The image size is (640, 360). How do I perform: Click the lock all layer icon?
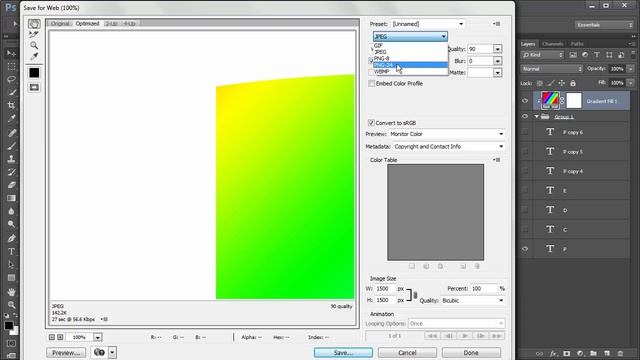click(x=573, y=83)
